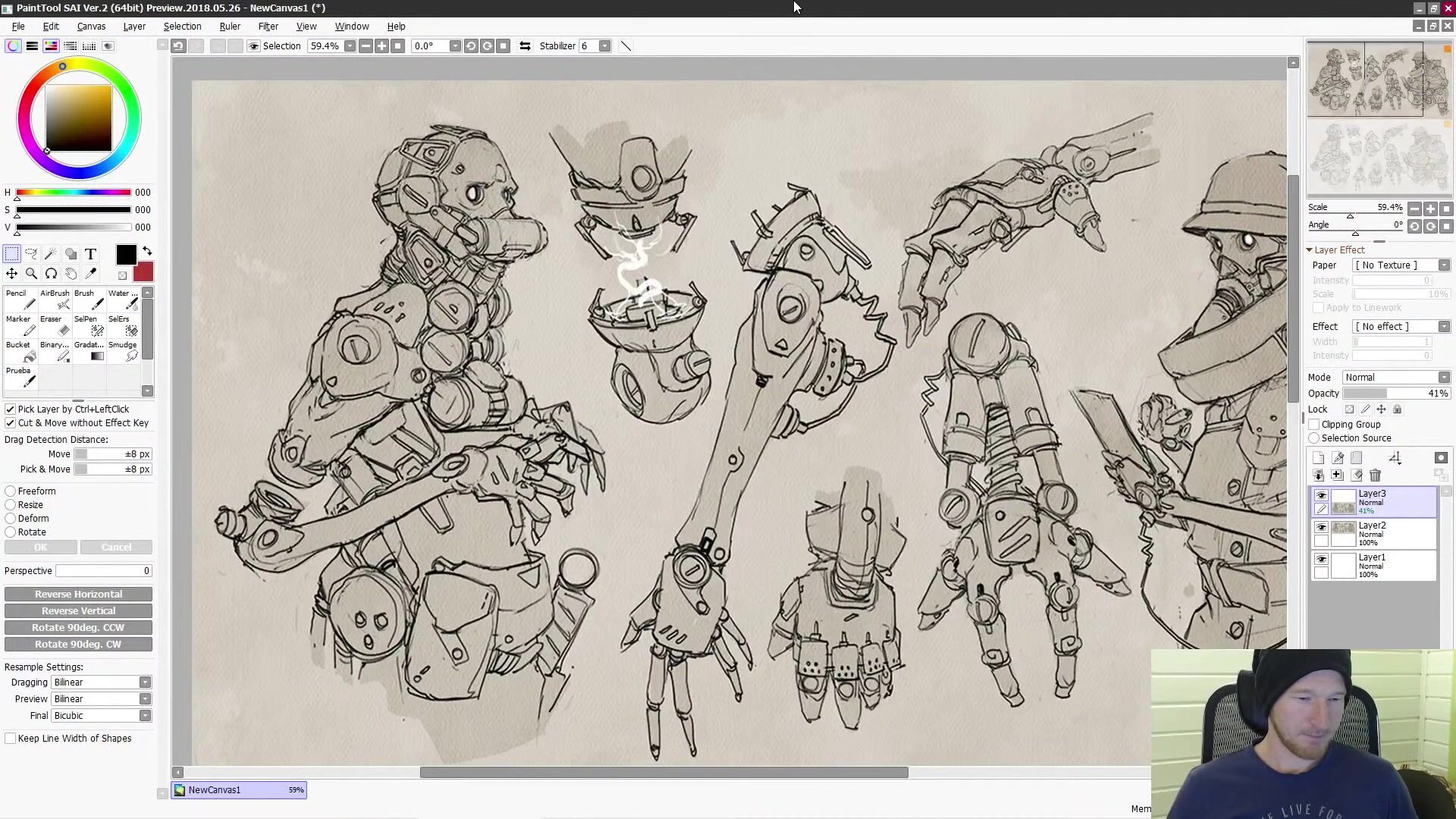
Task: Zoom in using toolbar plus button
Action: [381, 46]
